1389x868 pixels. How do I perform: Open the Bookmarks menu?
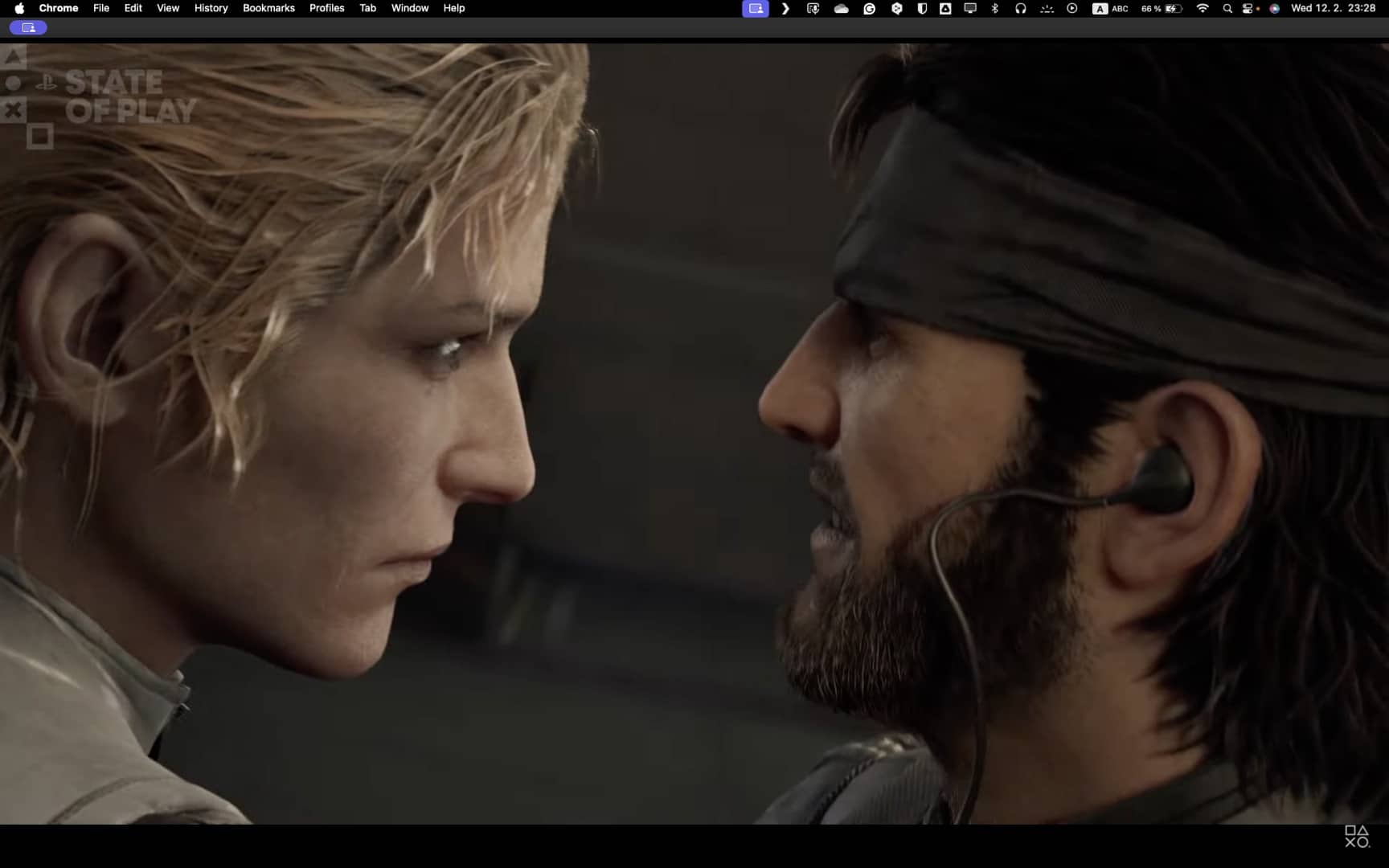coord(268,8)
